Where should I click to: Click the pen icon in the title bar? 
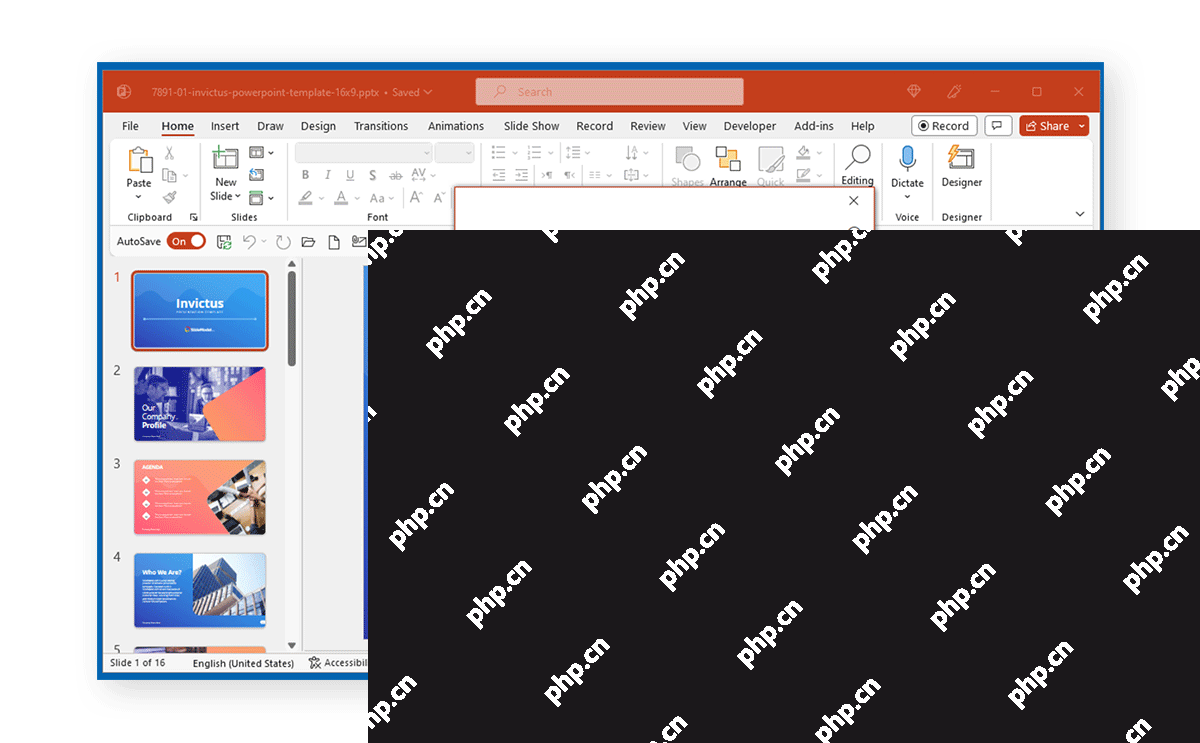pyautogui.click(x=954, y=91)
